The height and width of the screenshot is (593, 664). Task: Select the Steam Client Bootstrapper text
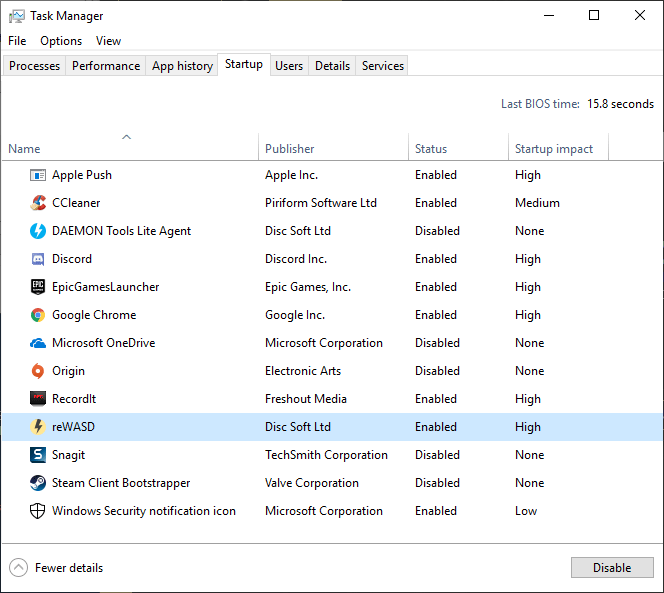121,483
